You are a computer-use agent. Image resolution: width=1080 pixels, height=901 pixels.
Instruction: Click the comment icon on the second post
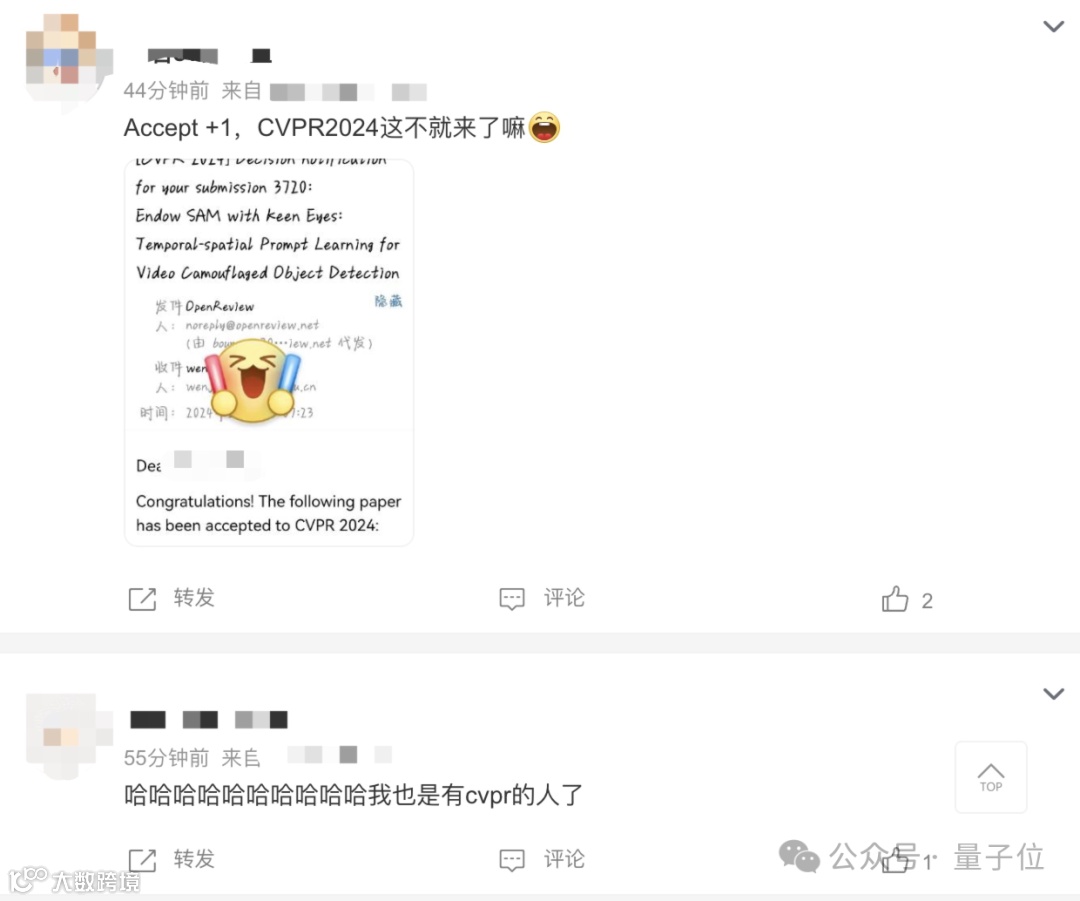click(x=512, y=860)
